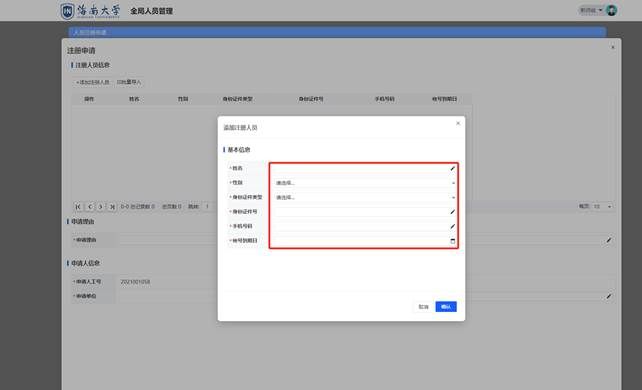Go to the first page of table

click(78, 207)
